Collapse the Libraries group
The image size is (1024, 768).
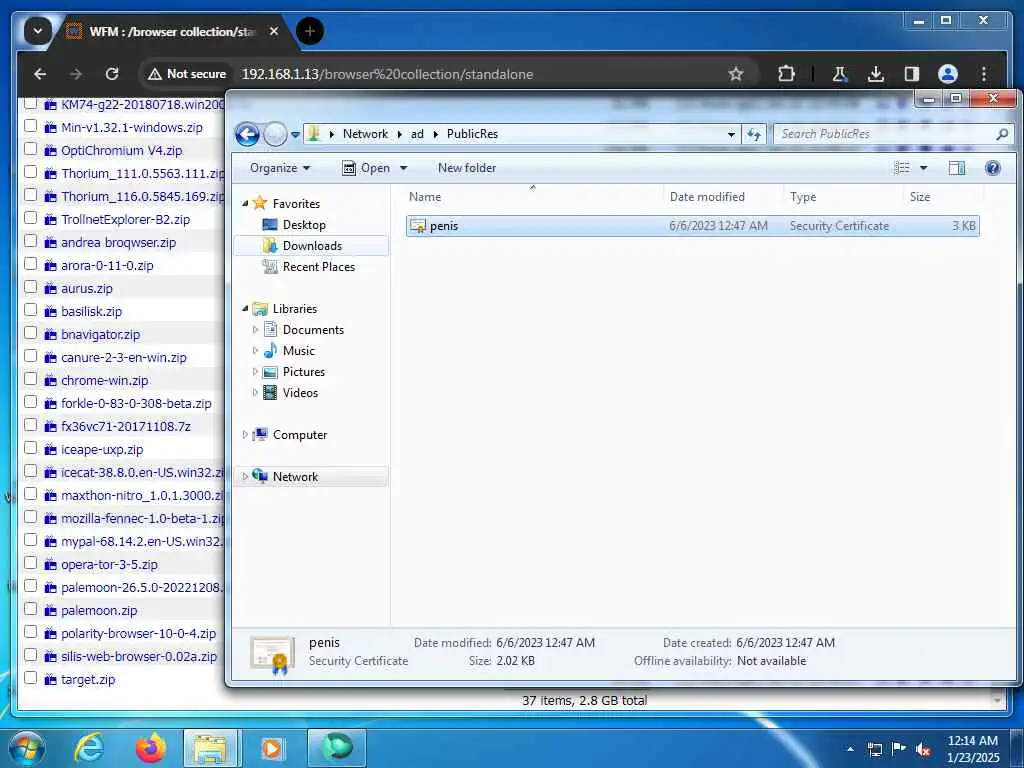(245, 308)
